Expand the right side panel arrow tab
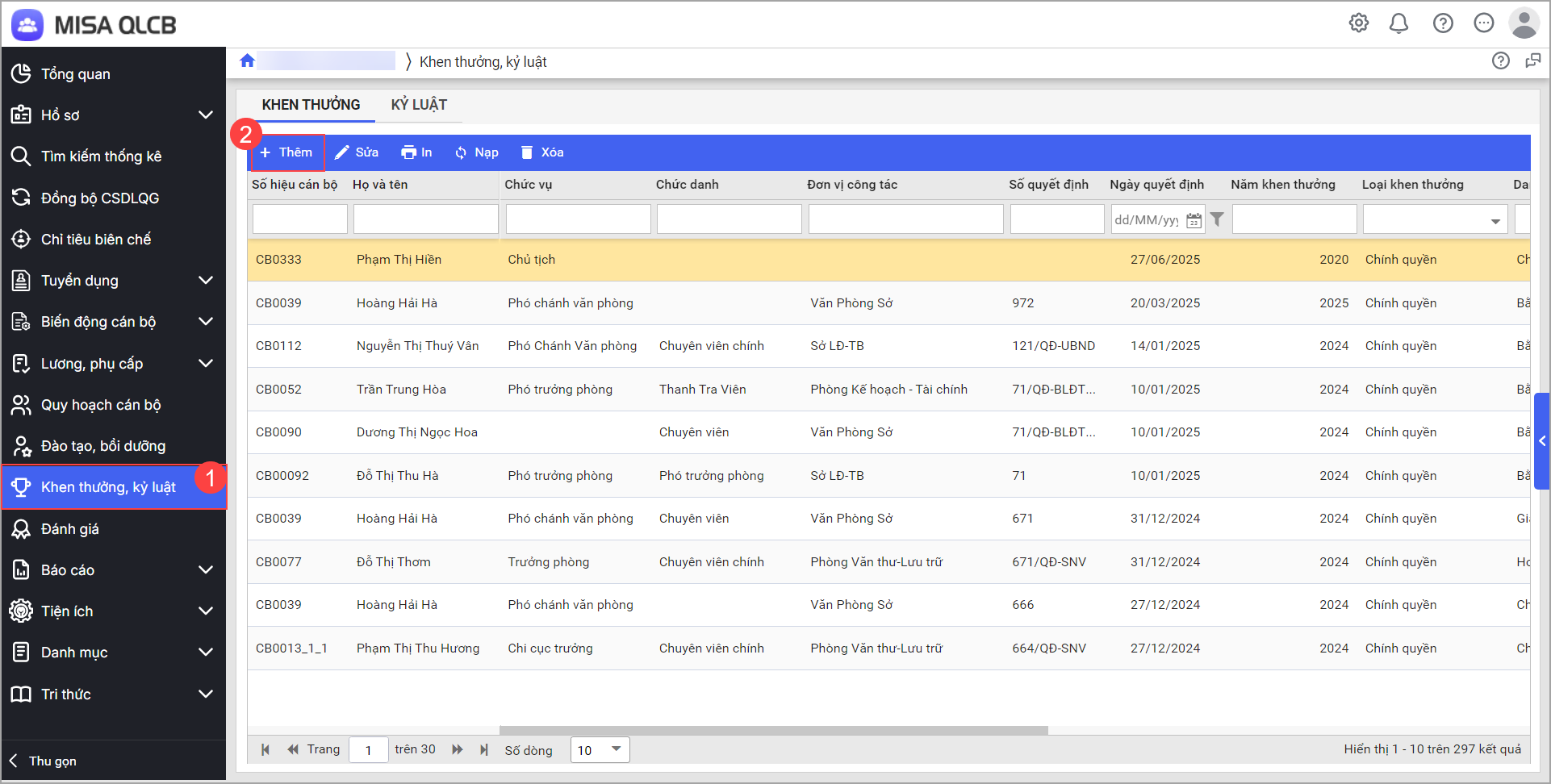 1542,441
